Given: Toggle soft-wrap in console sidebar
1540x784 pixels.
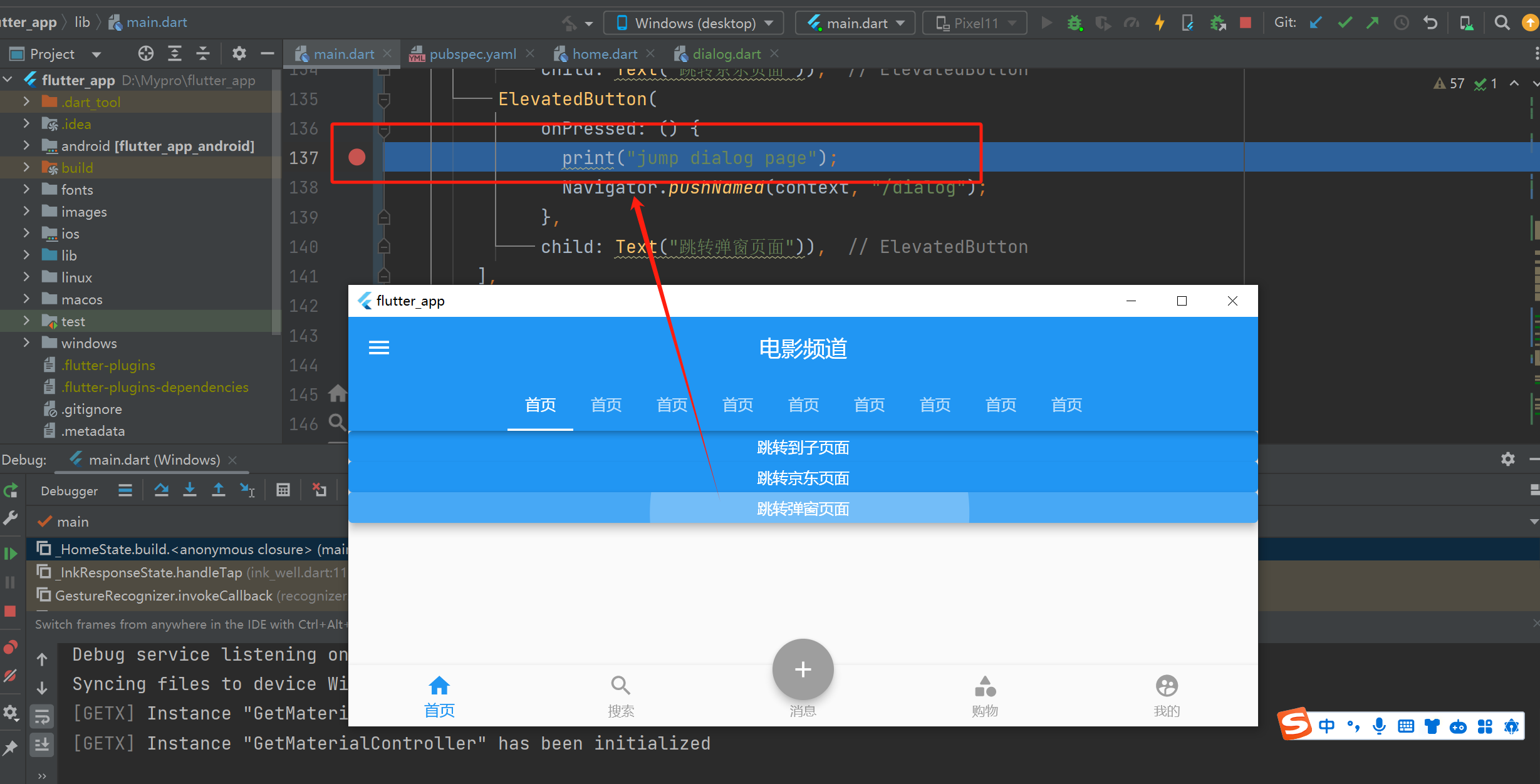Looking at the screenshot, I should pos(42,716).
